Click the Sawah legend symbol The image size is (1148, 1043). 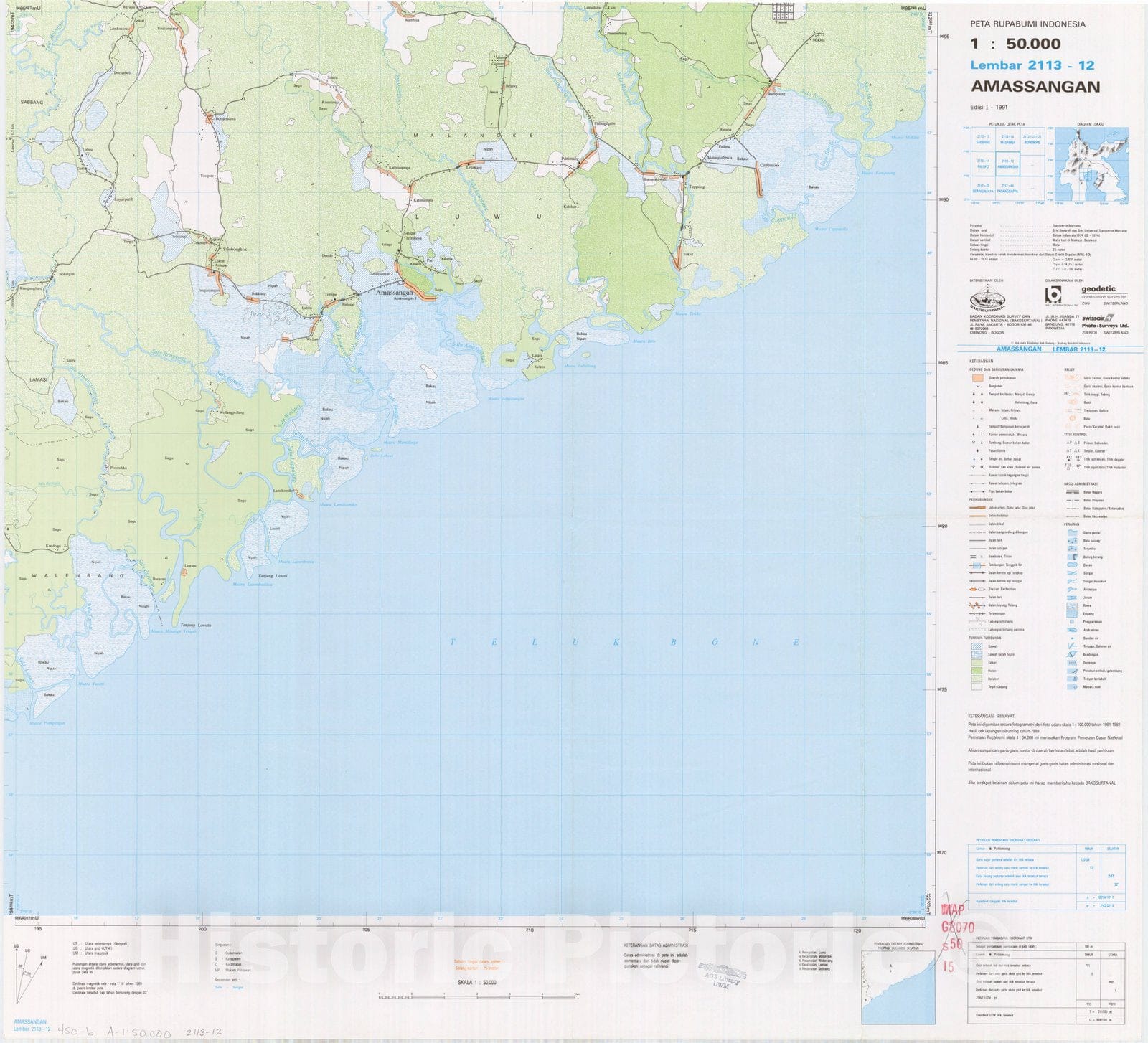pos(976,646)
